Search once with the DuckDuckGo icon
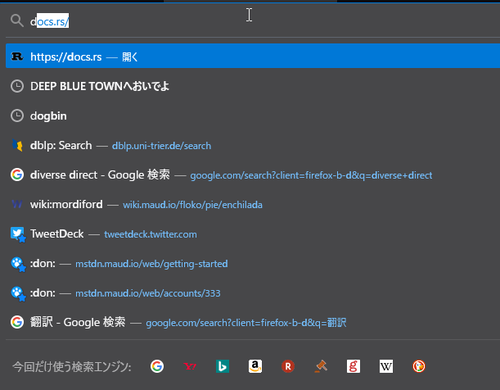Screen dimensions: 500x390 click(419, 366)
